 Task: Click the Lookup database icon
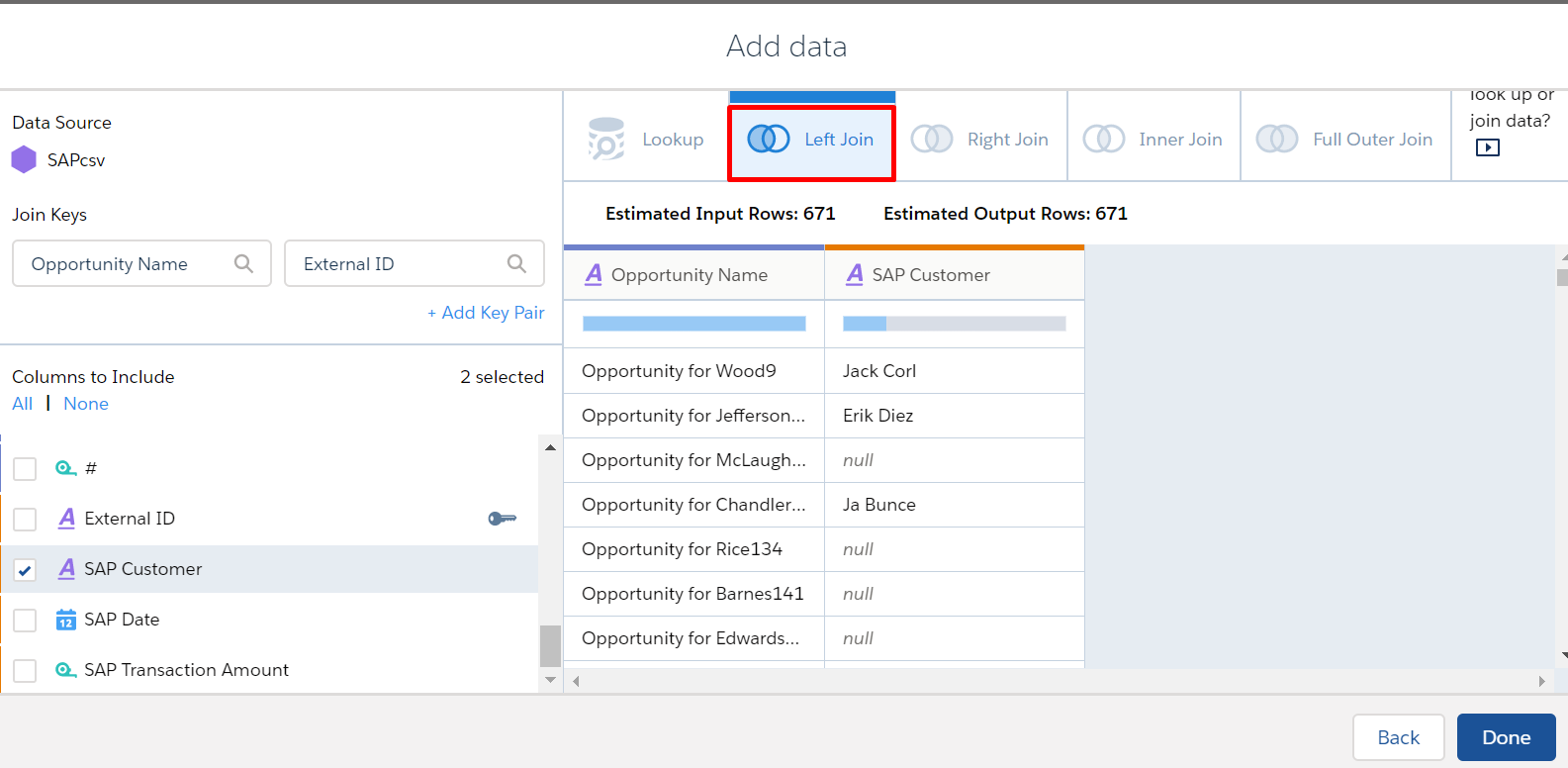[x=605, y=140]
